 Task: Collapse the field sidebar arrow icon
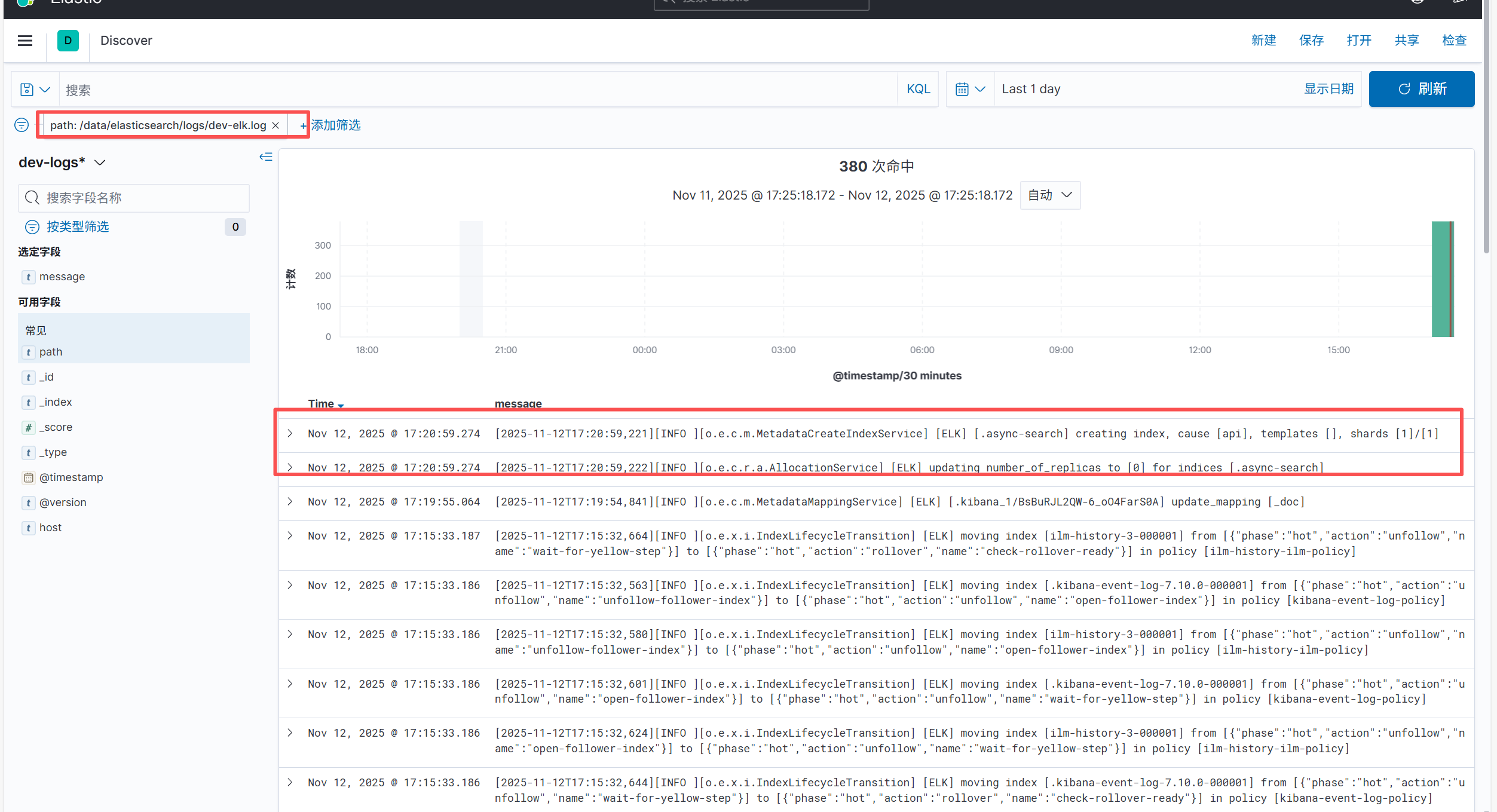(266, 157)
